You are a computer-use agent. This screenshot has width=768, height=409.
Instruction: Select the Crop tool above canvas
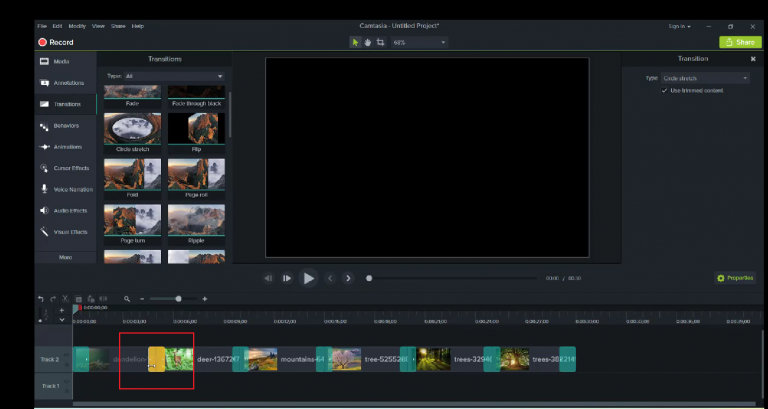pos(381,43)
